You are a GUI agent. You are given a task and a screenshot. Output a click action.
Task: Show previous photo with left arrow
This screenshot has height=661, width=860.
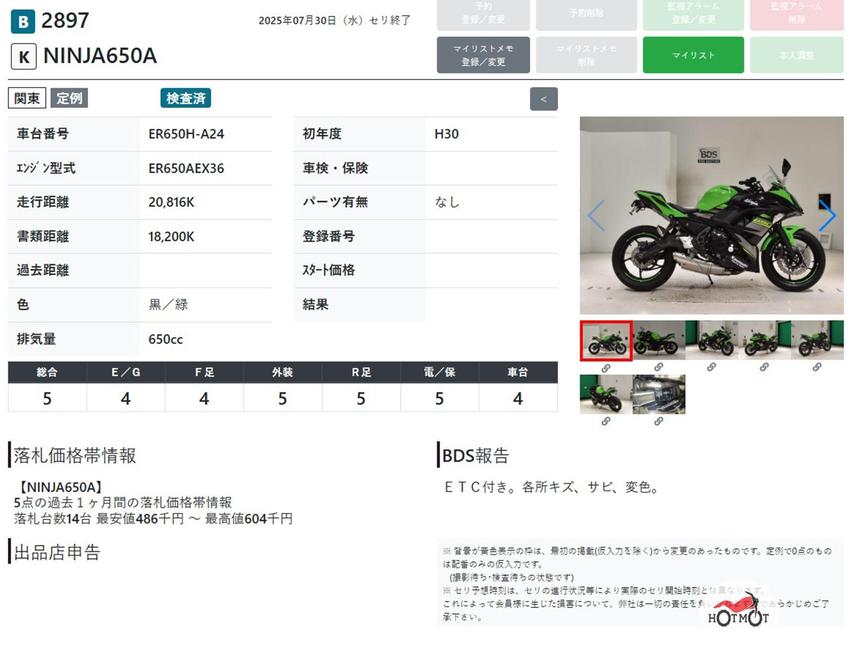(596, 216)
